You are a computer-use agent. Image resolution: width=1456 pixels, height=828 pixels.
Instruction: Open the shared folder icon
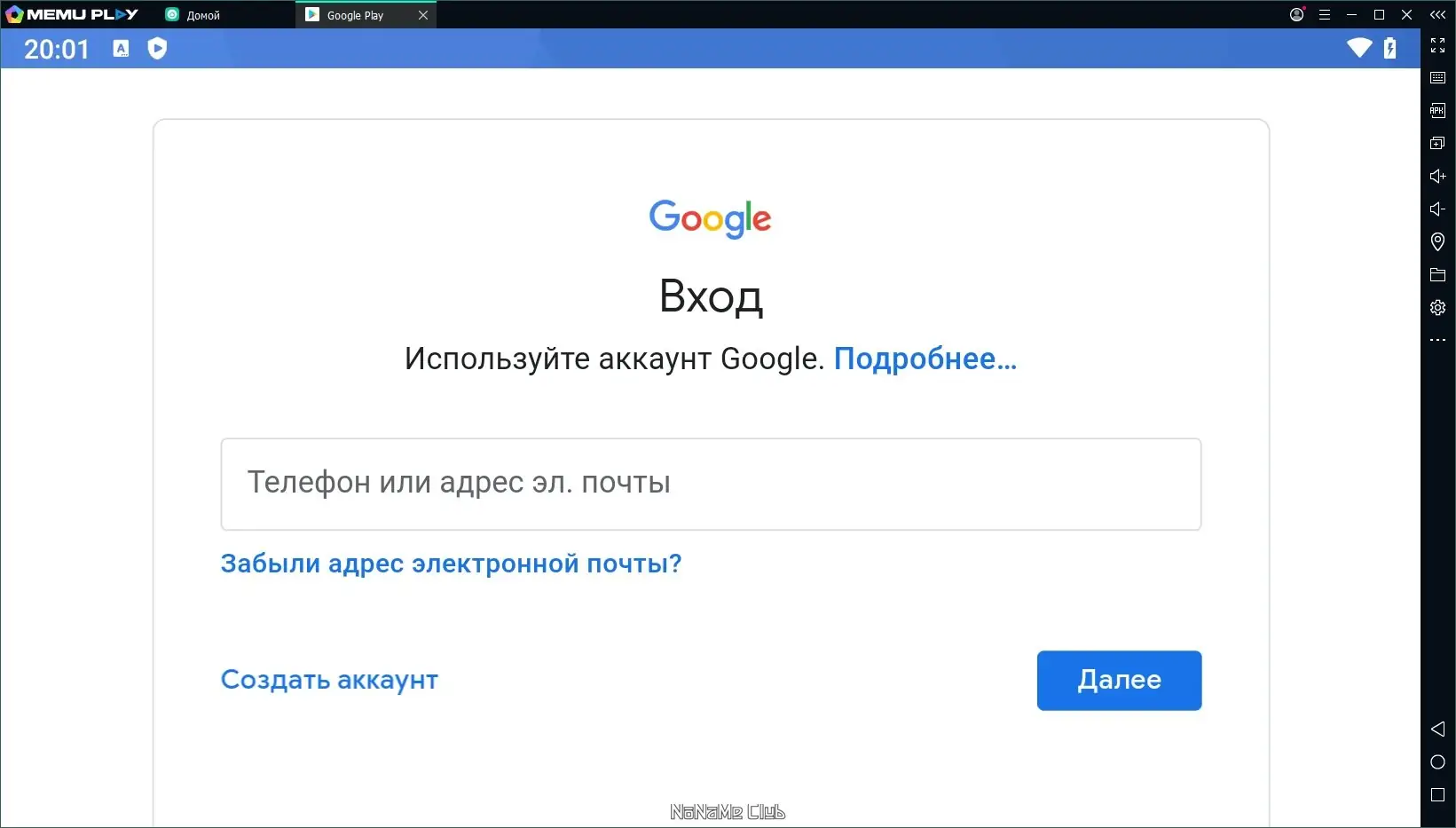(x=1437, y=275)
